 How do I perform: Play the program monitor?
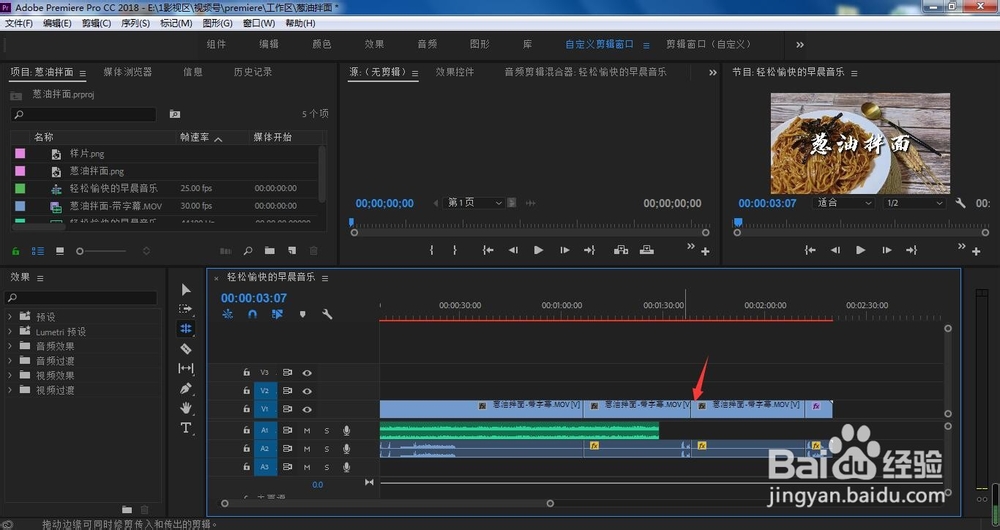click(860, 250)
